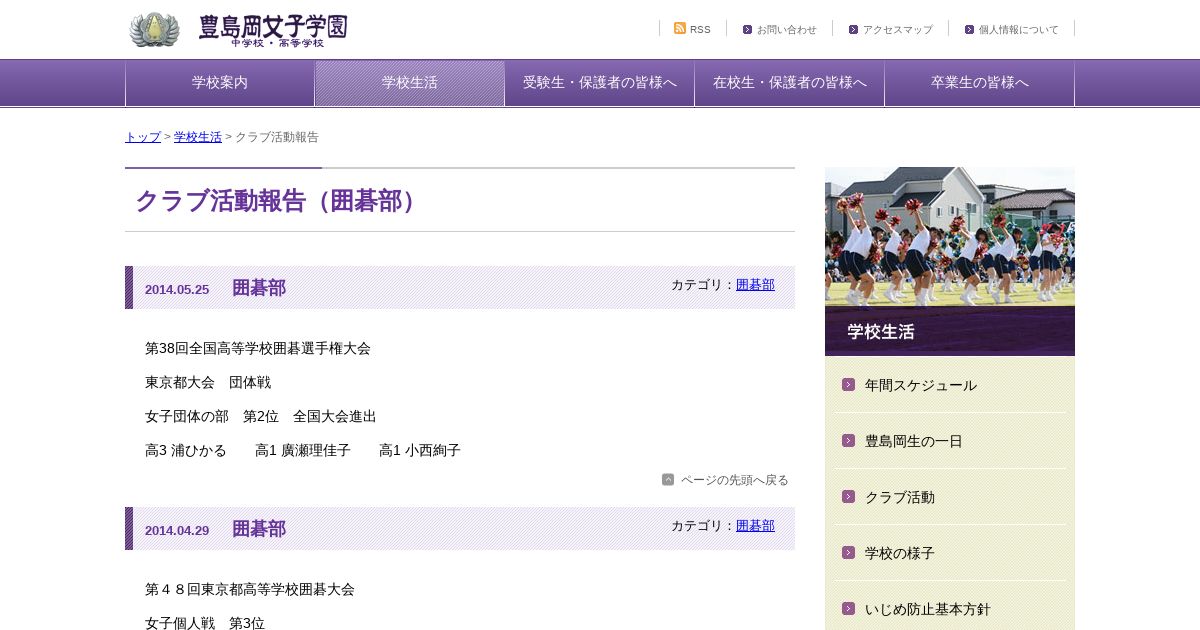Viewport: 1200px width, 630px height.
Task: Click text 第４８回東京都高等学校囲碁大会
Action: 250,590
